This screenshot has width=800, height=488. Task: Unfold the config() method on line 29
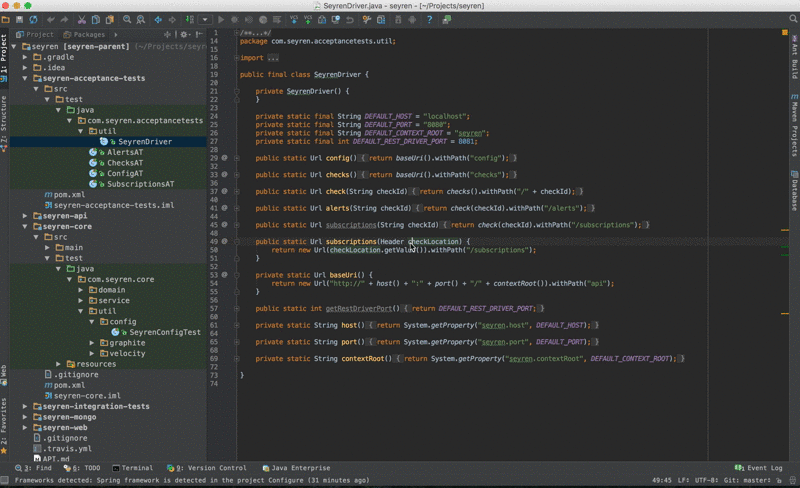[x=237, y=158]
